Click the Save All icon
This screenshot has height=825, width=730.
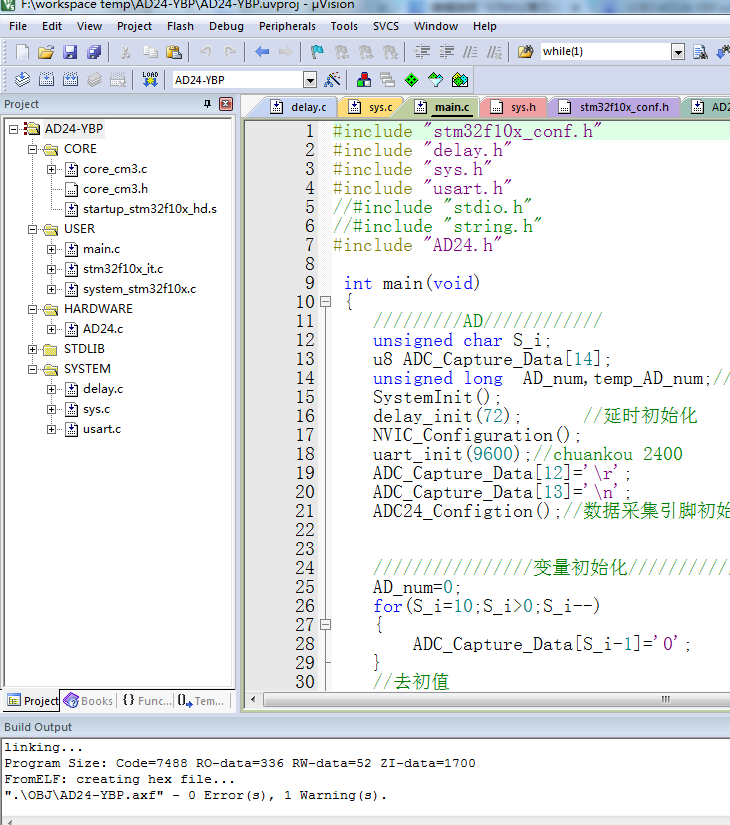point(94,52)
